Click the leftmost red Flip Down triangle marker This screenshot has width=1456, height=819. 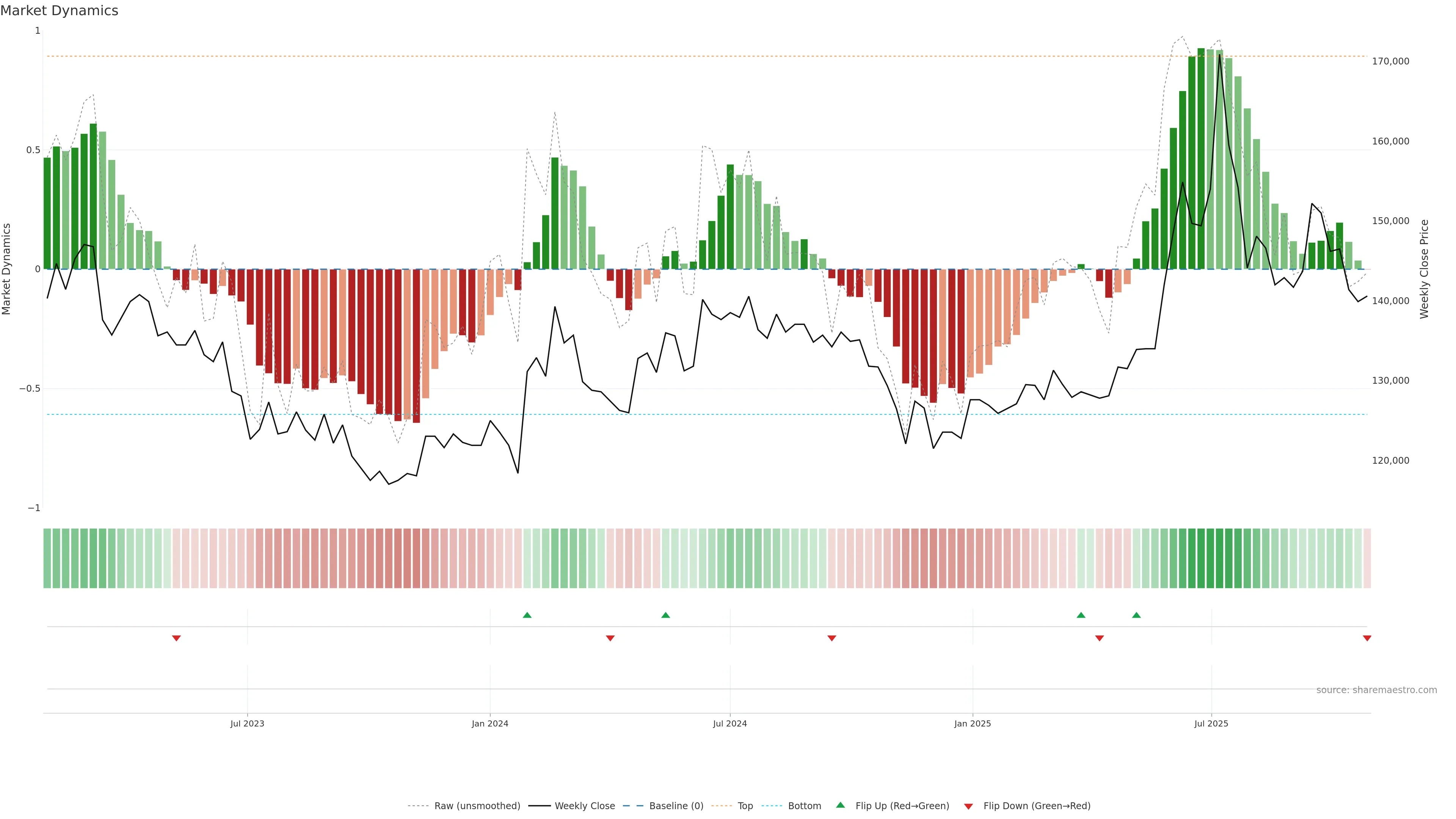click(176, 638)
